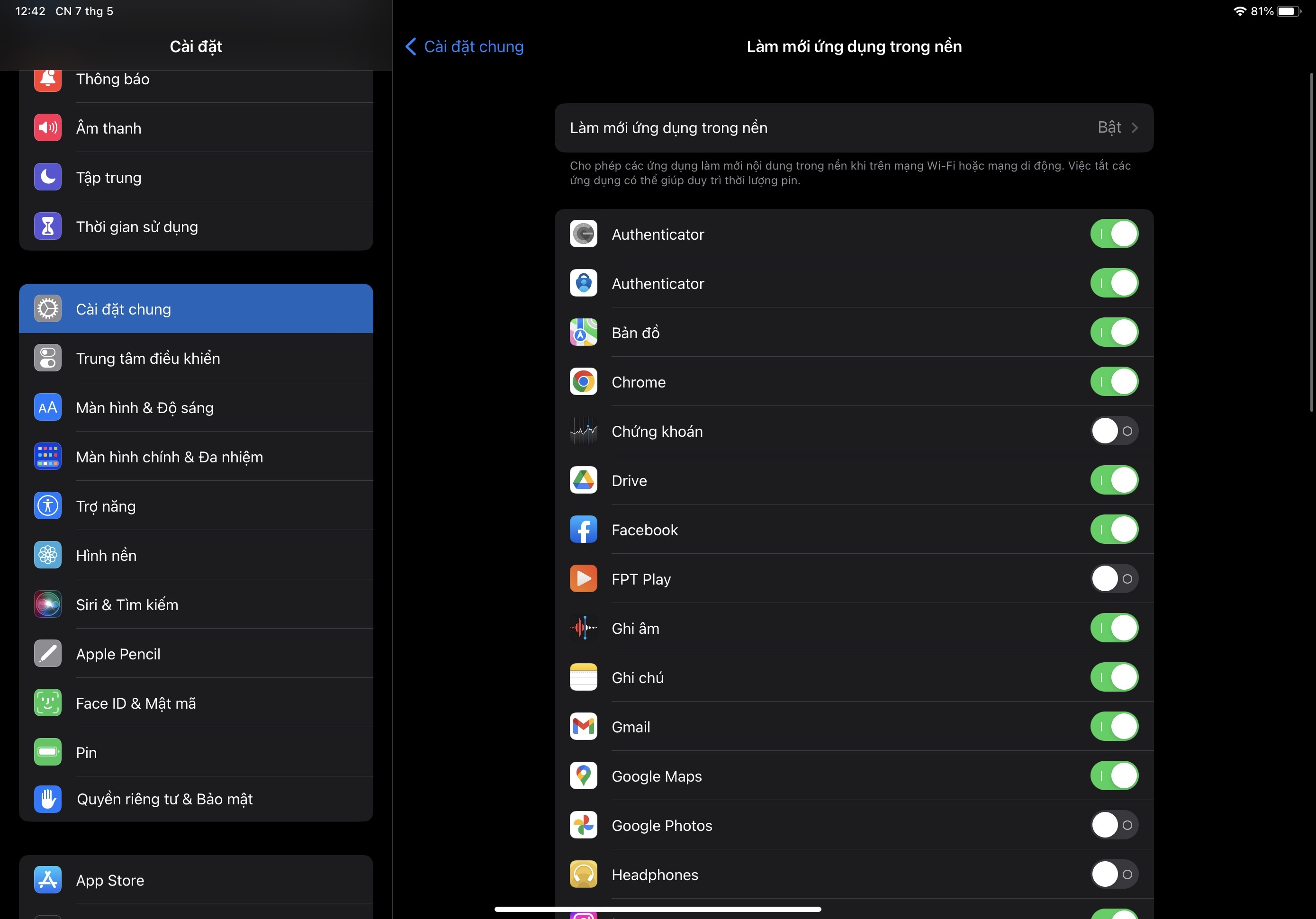
Task: Tap the Chrome app icon
Action: coord(584,381)
